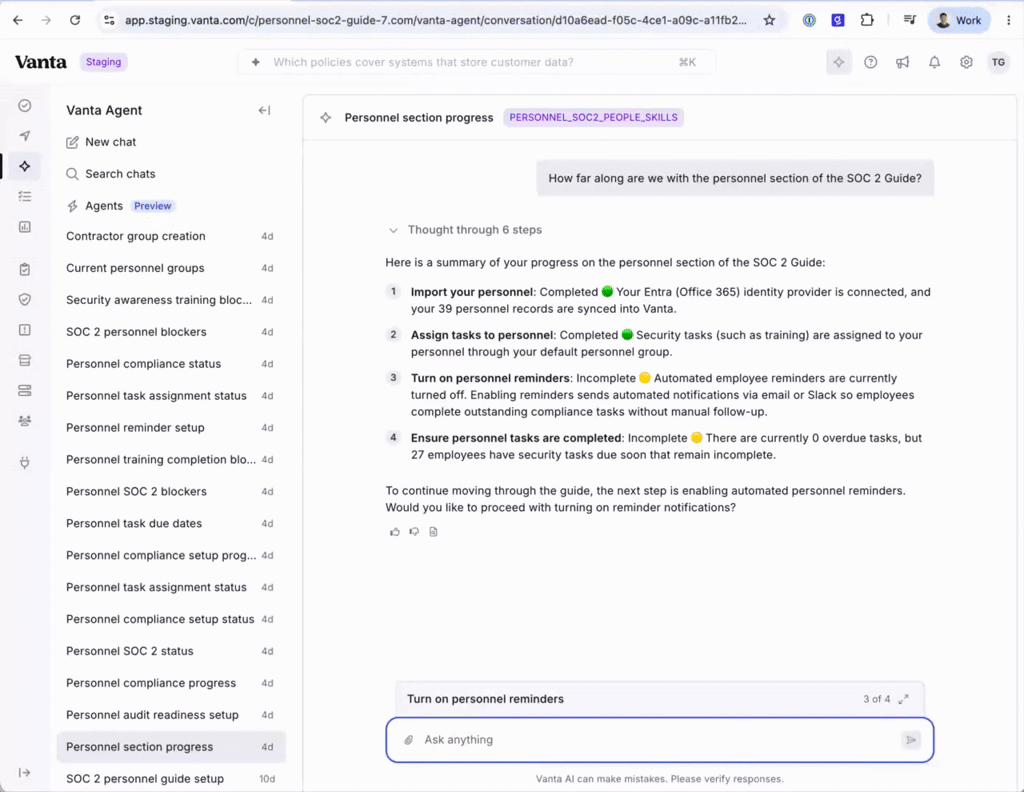Open 'SOC 2 personnel blockers' chat

(x=170, y=332)
